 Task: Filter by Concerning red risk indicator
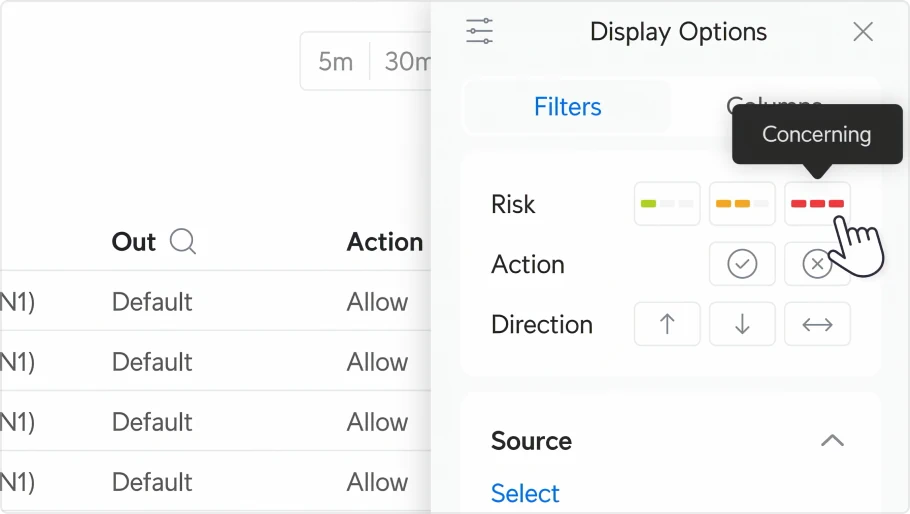coord(817,204)
